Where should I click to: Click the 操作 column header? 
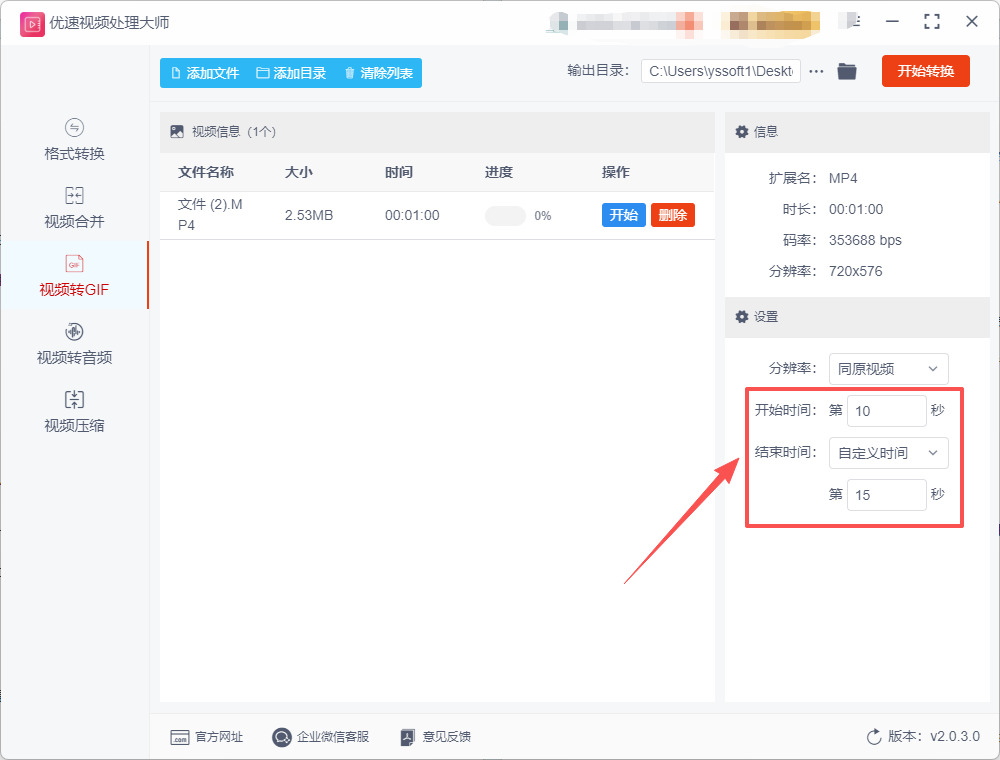615,172
